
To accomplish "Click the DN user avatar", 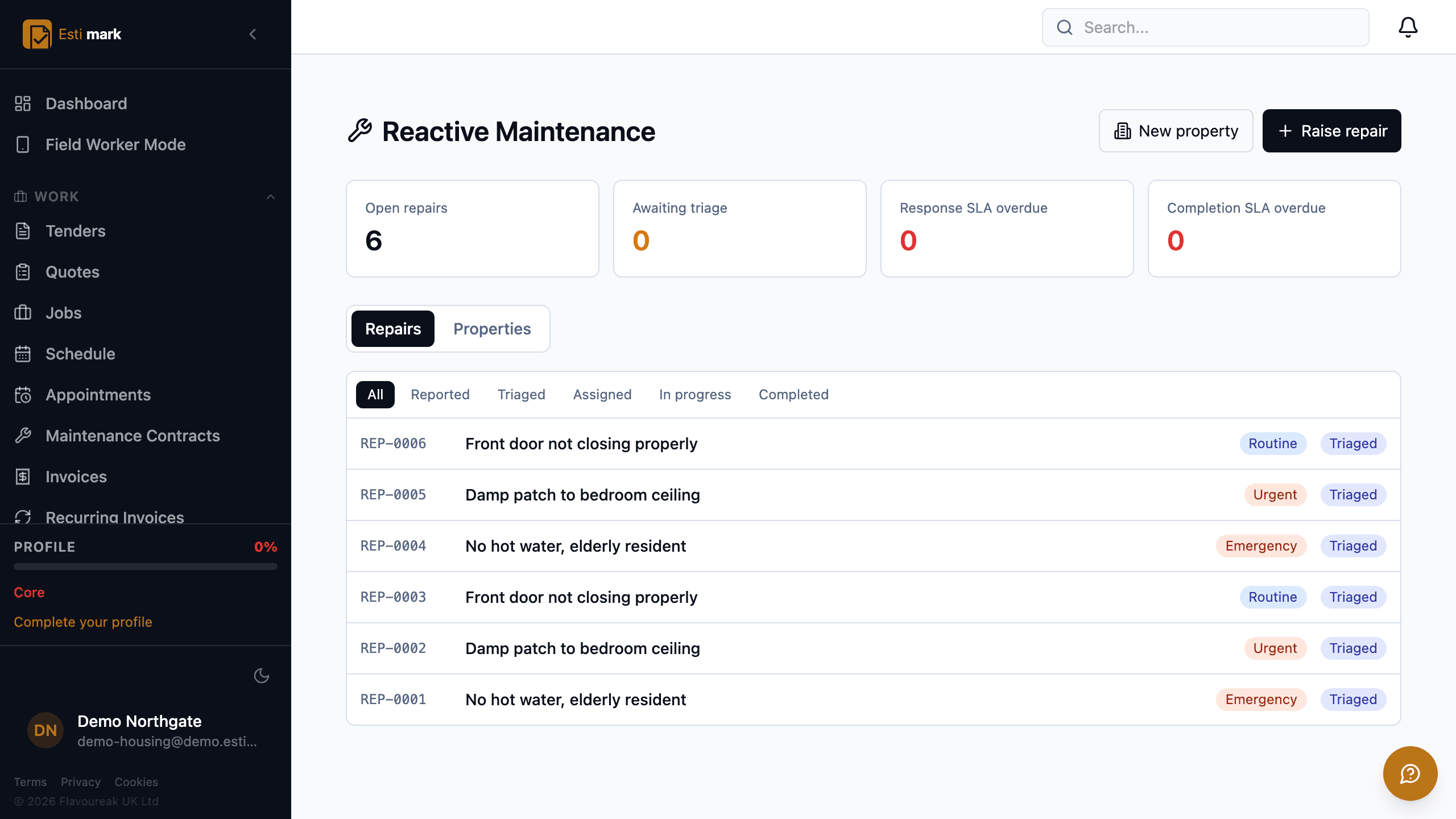I will point(45,730).
